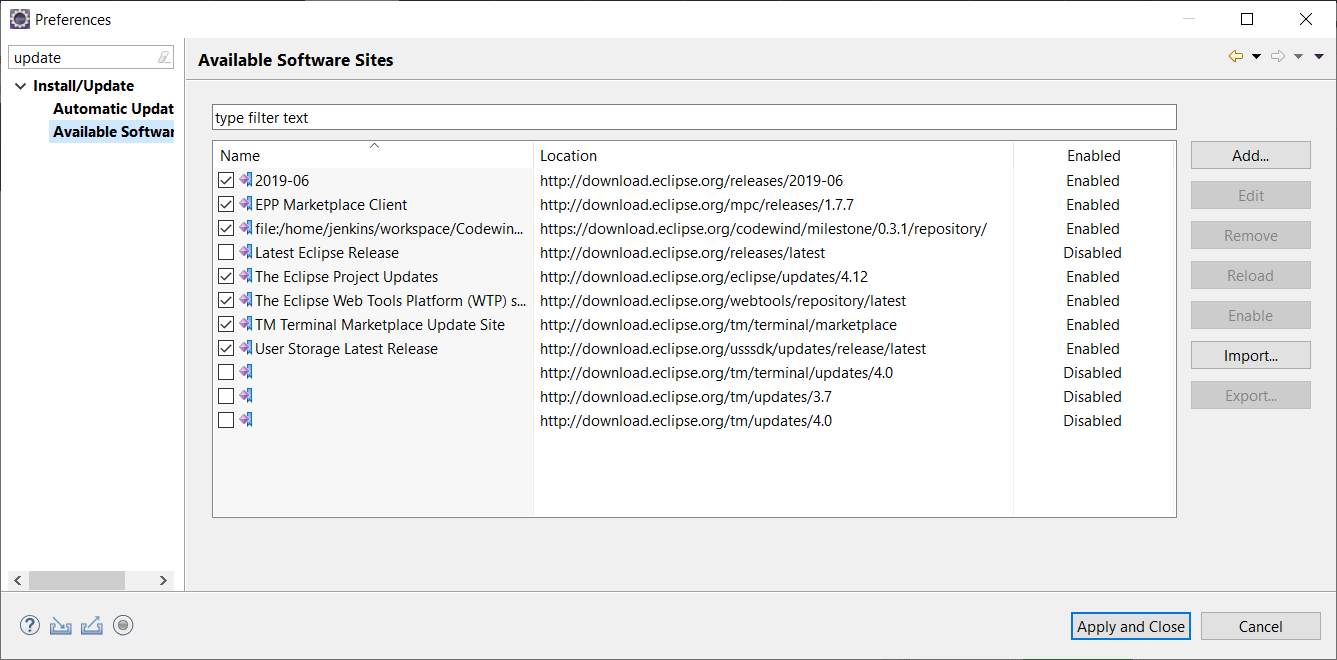This screenshot has width=1337, height=660.
Task: Enable the Latest Eclipse Release site
Action: pyautogui.click(x=225, y=252)
